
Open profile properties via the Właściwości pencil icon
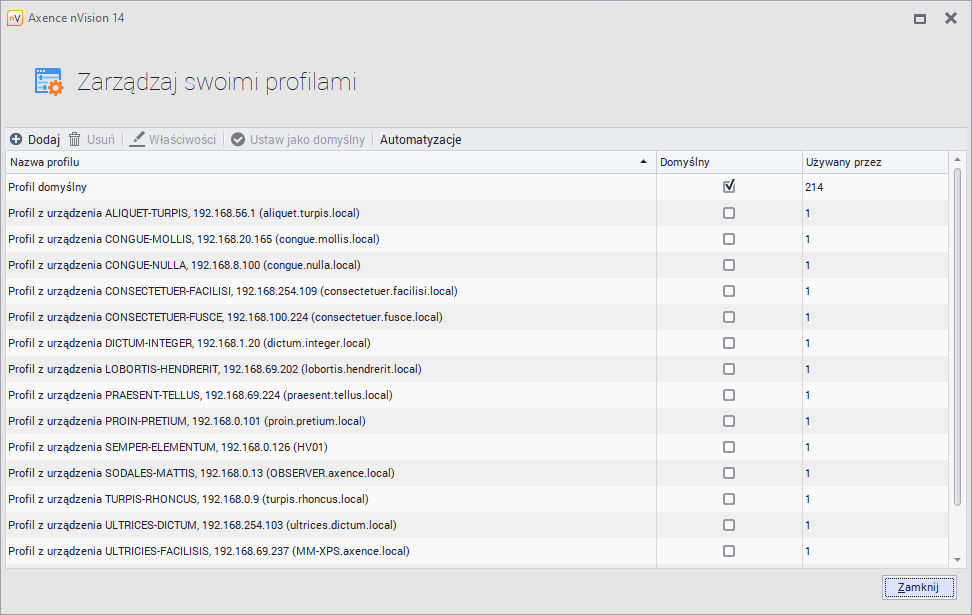(x=135, y=139)
